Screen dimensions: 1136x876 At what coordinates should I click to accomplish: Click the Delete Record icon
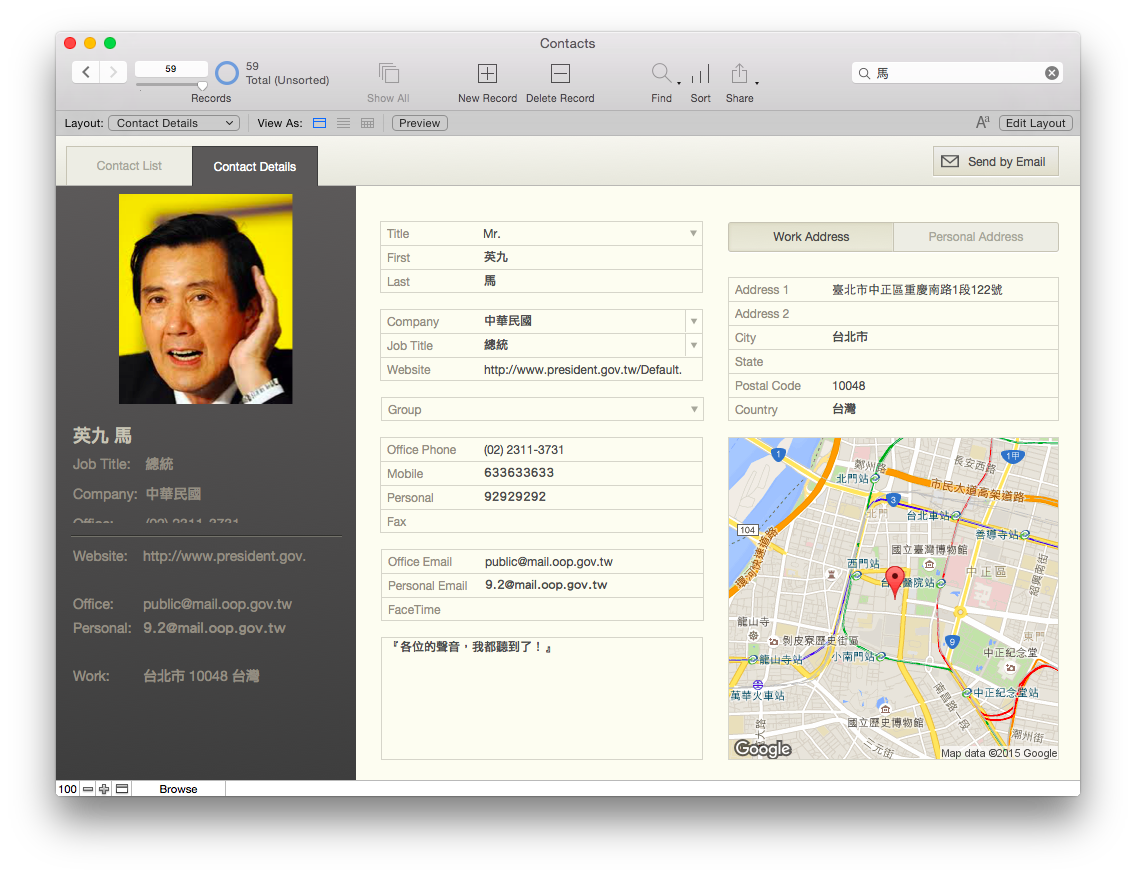pos(560,74)
